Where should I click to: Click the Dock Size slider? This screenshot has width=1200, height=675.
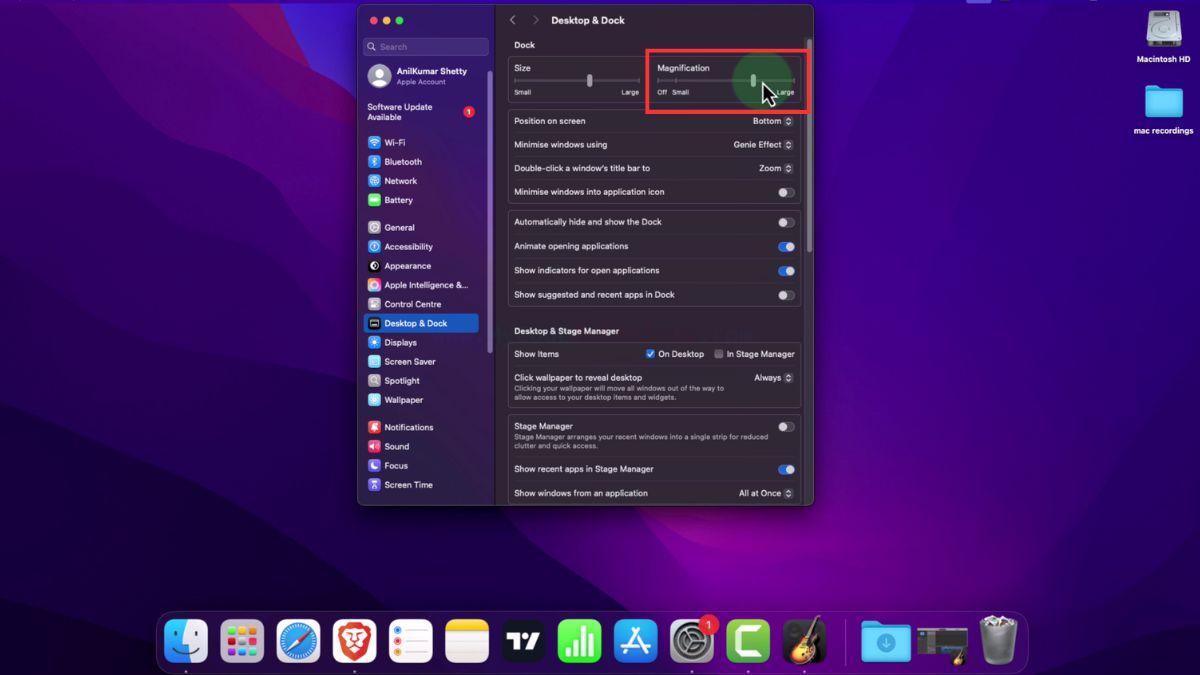click(x=577, y=81)
